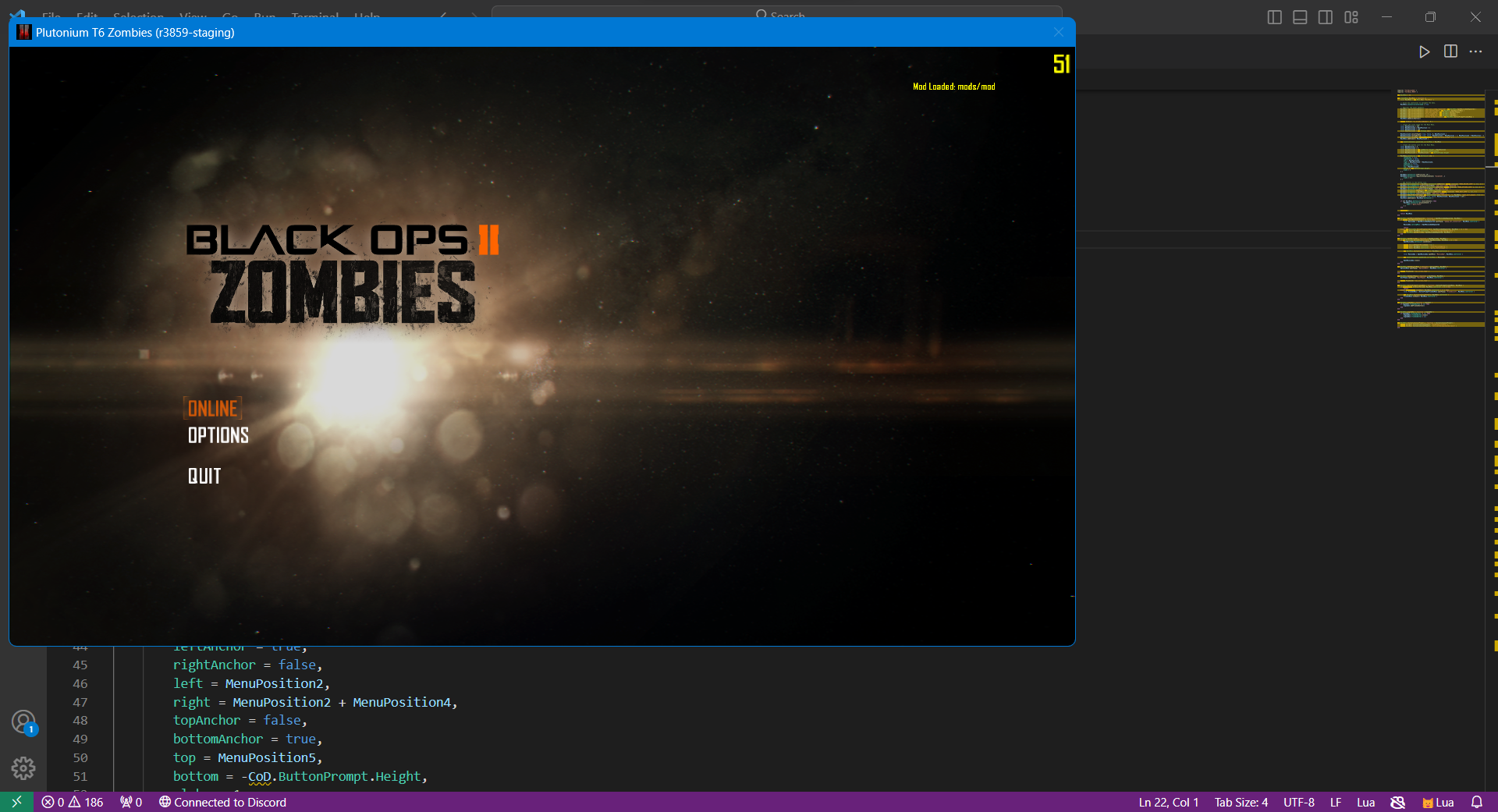This screenshot has height=812, width=1498.
Task: Click the Copilot status icon
Action: [x=1398, y=802]
